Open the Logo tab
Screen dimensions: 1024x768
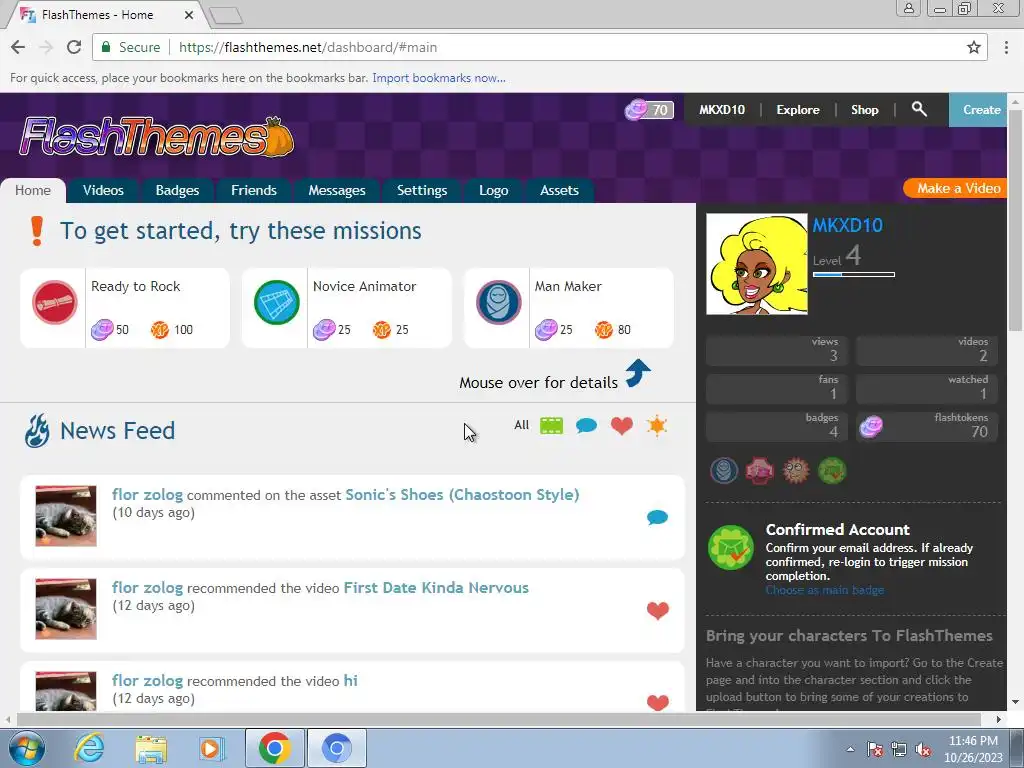coord(493,190)
